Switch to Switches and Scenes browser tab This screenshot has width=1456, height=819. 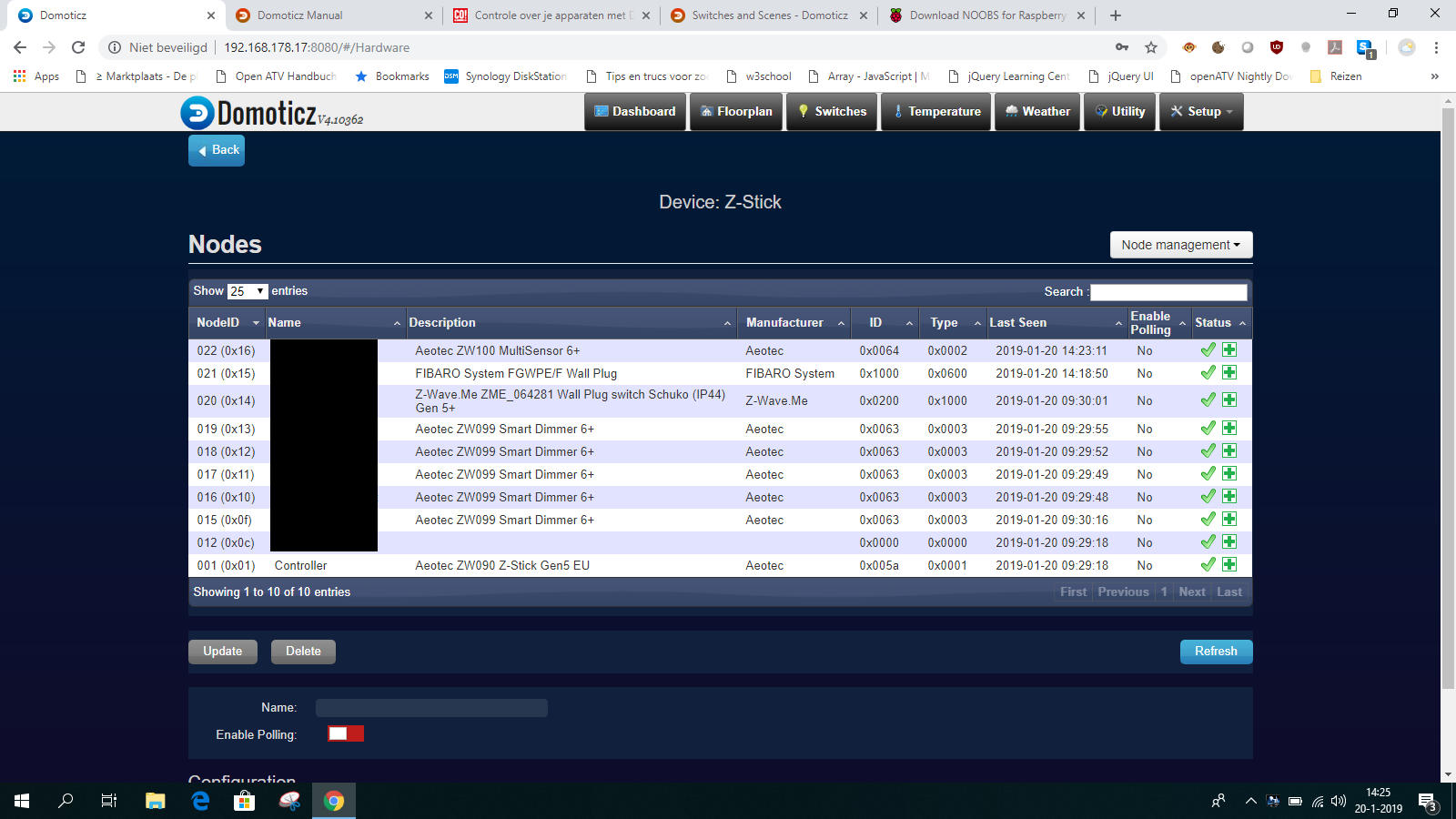(x=769, y=15)
